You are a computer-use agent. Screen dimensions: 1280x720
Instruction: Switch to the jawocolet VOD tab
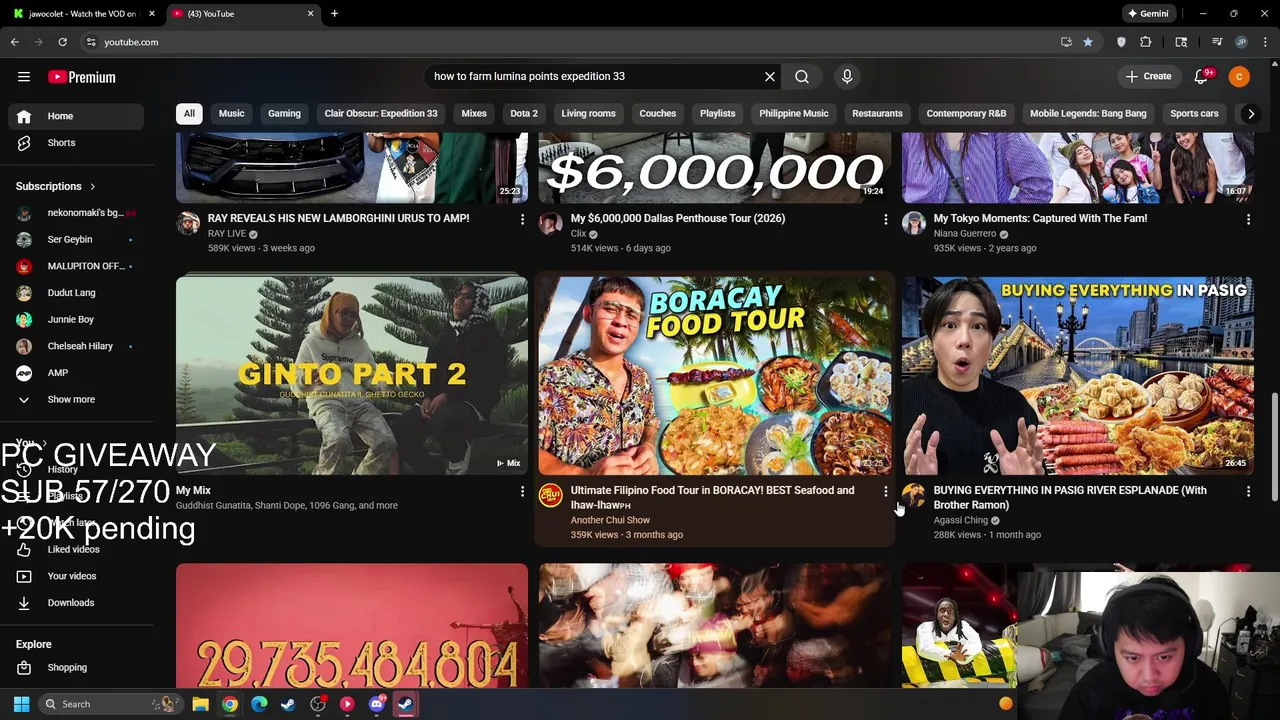(84, 14)
